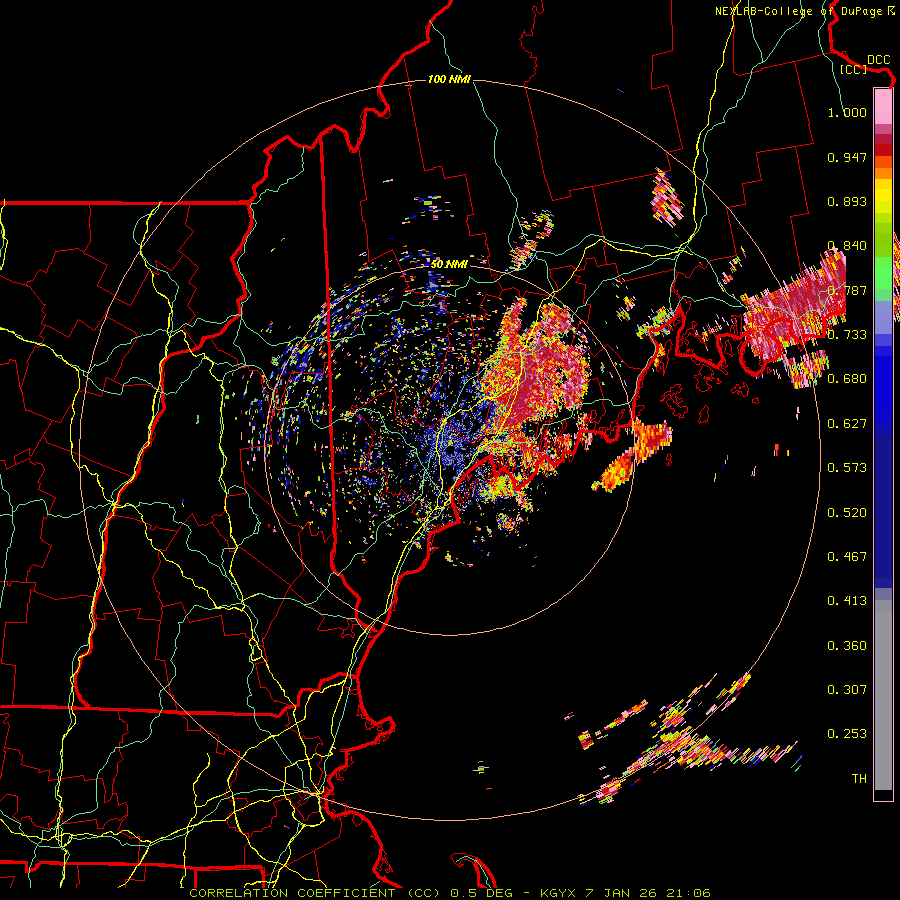The height and width of the screenshot is (900, 900).
Task: Select the 0.307 scale label
Action: [x=847, y=690]
